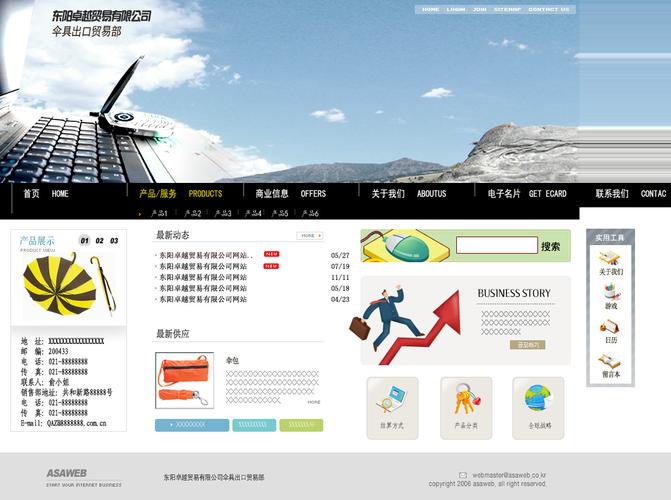
Task: Select 产品4 in the submenu
Action: point(252,213)
